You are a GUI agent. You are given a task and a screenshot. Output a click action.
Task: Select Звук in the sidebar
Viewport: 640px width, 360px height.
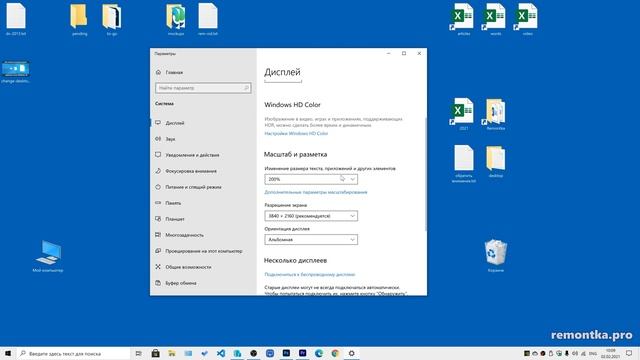coord(171,139)
